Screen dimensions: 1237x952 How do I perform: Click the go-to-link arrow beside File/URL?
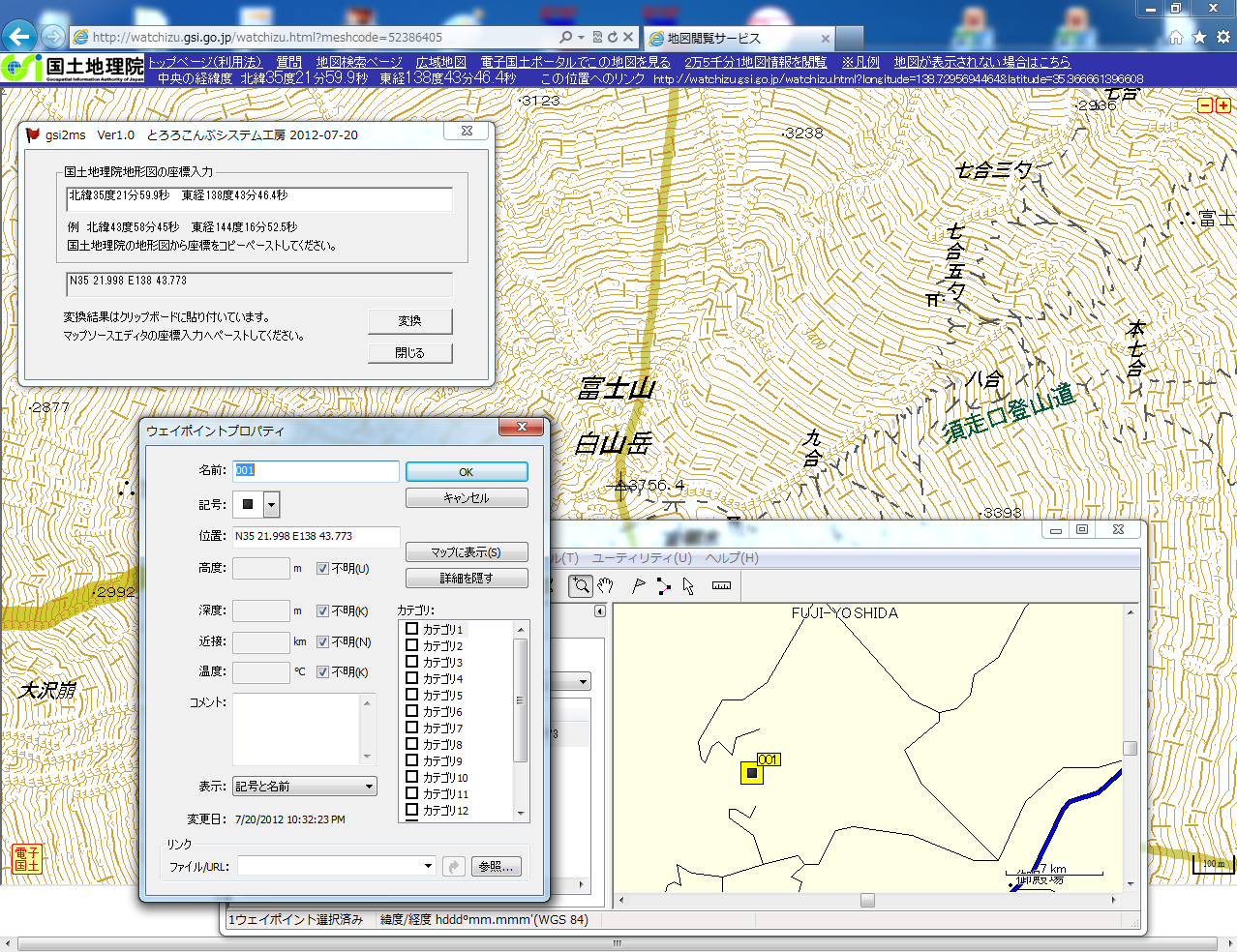point(453,866)
